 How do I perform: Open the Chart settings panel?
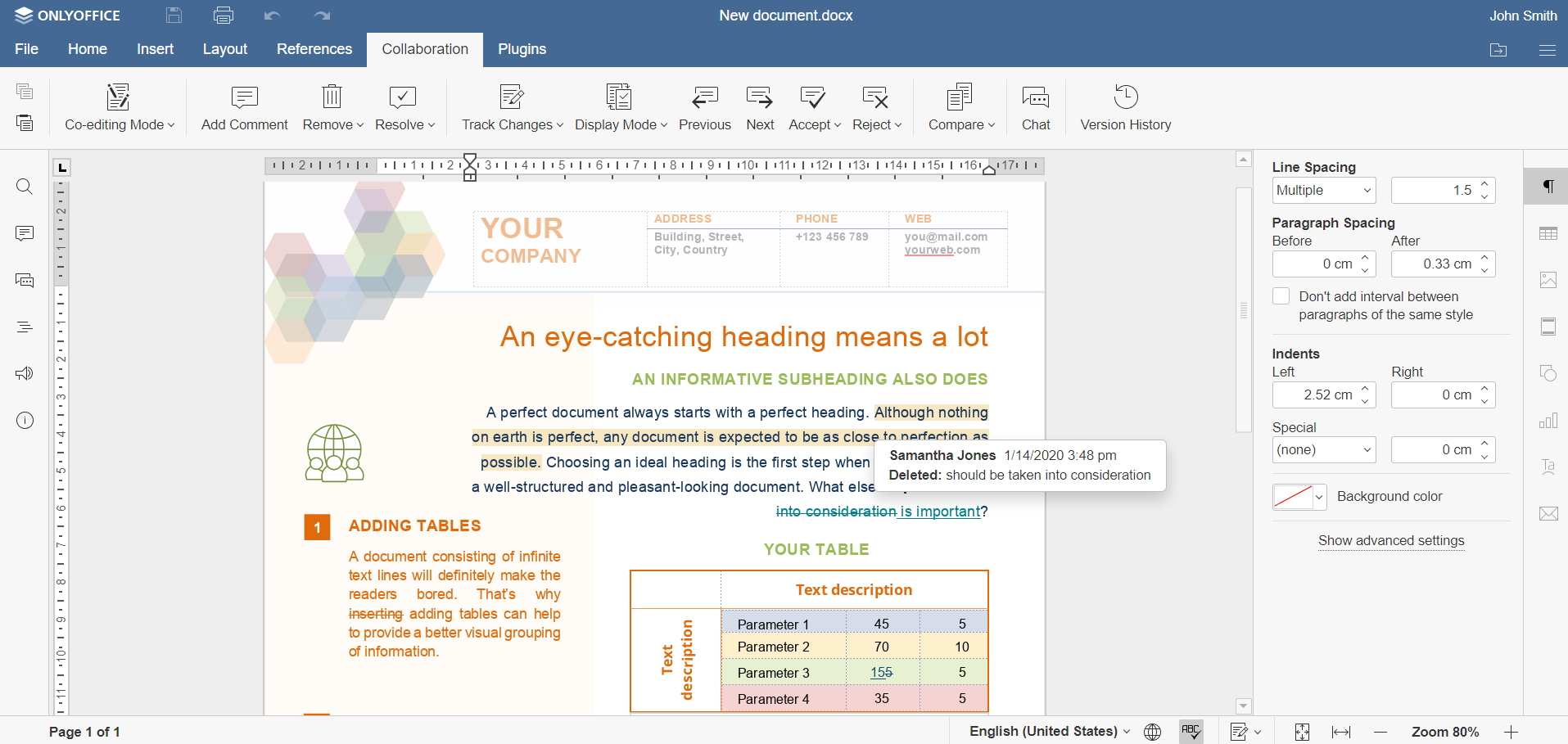[x=1548, y=420]
